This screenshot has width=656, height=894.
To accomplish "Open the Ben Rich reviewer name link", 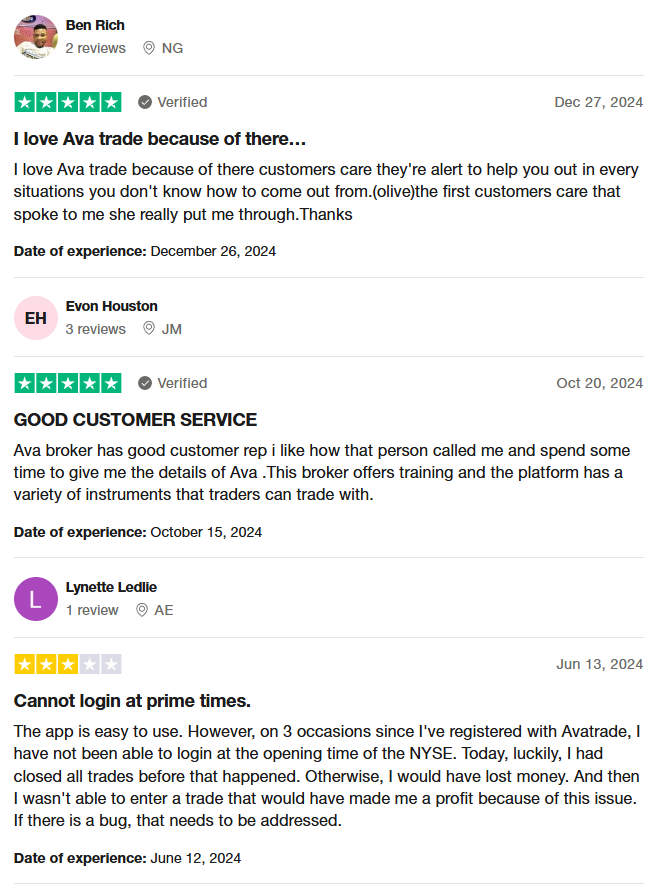I will (x=95, y=26).
